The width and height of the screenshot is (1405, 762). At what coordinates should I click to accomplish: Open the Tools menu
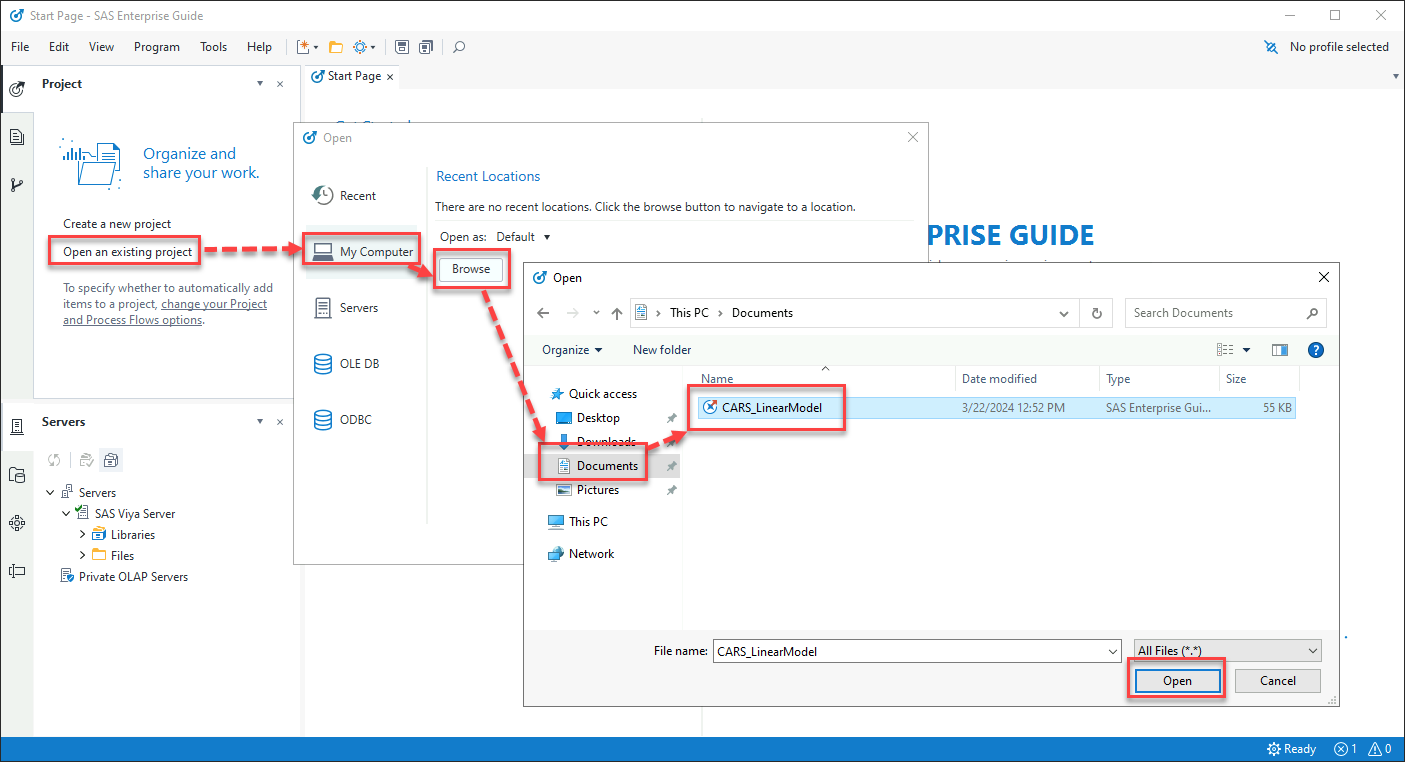[213, 47]
